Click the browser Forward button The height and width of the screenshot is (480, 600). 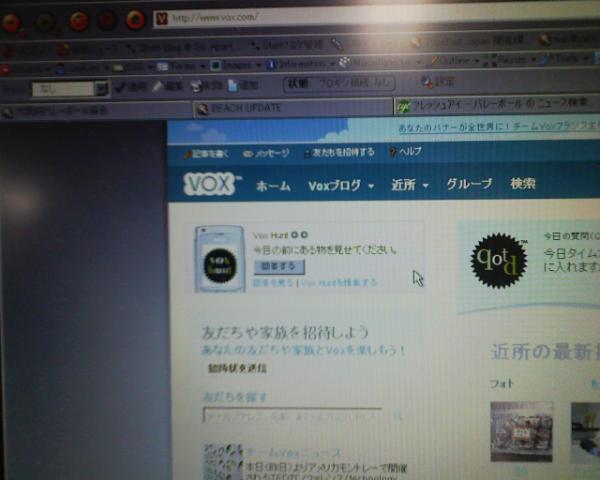pos(45,22)
